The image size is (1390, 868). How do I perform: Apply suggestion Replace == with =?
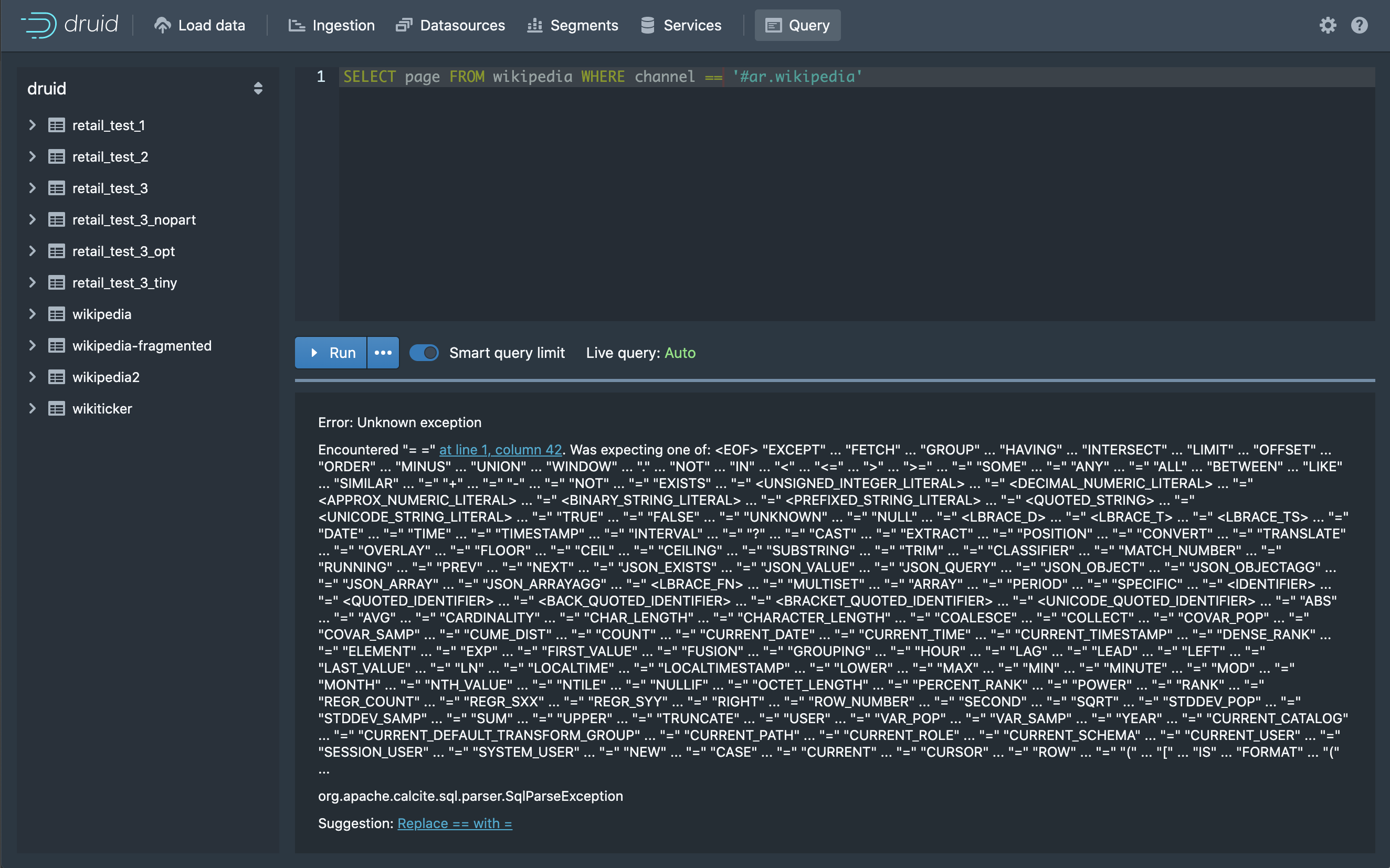pos(454,823)
